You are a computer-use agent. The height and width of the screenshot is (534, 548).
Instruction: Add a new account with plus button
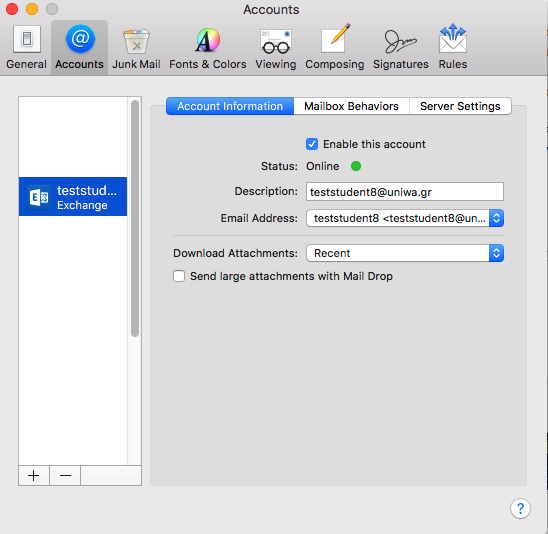(x=34, y=475)
